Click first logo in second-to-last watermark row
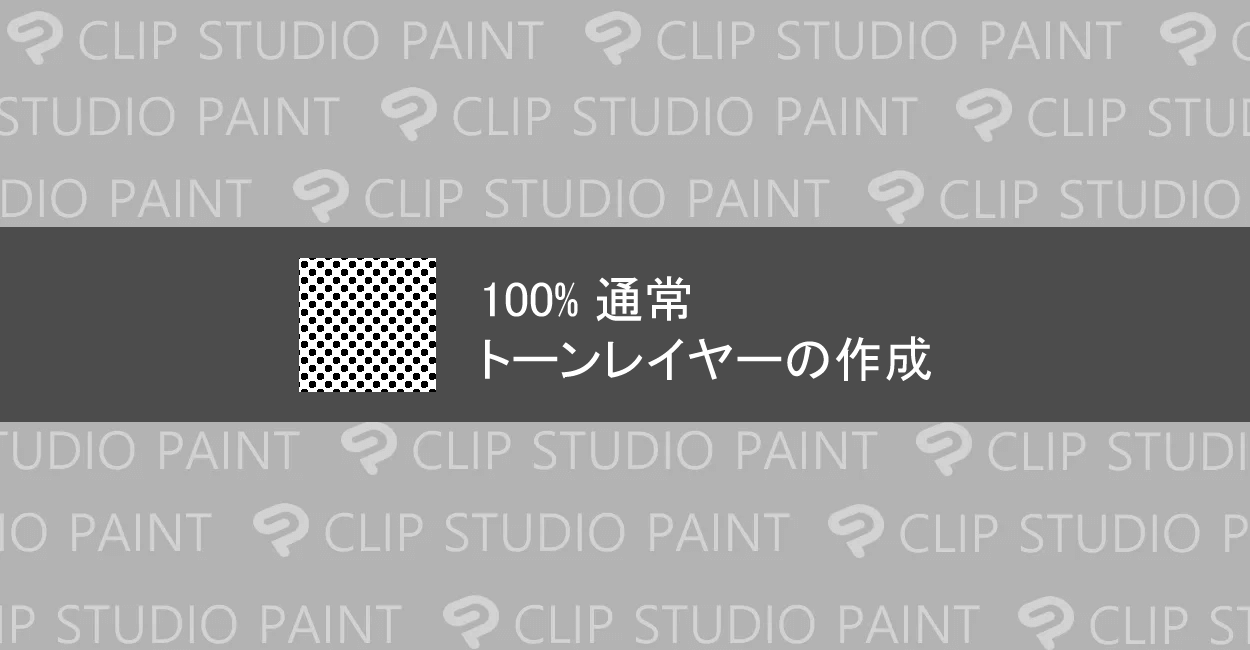The height and width of the screenshot is (650, 1250). tap(283, 530)
